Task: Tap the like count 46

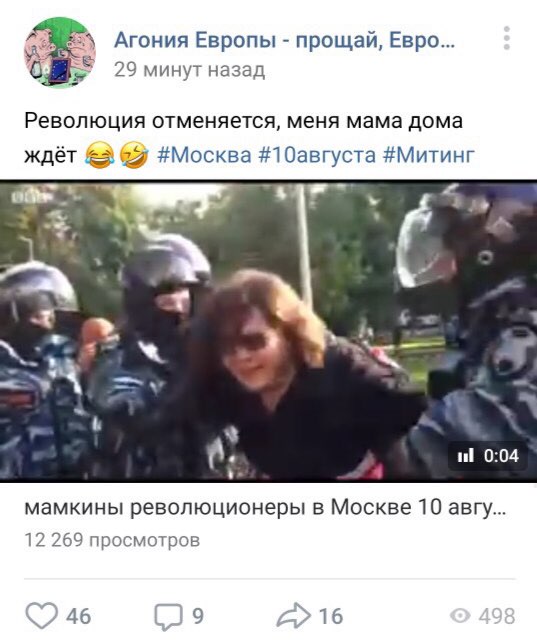Action: 78,616
